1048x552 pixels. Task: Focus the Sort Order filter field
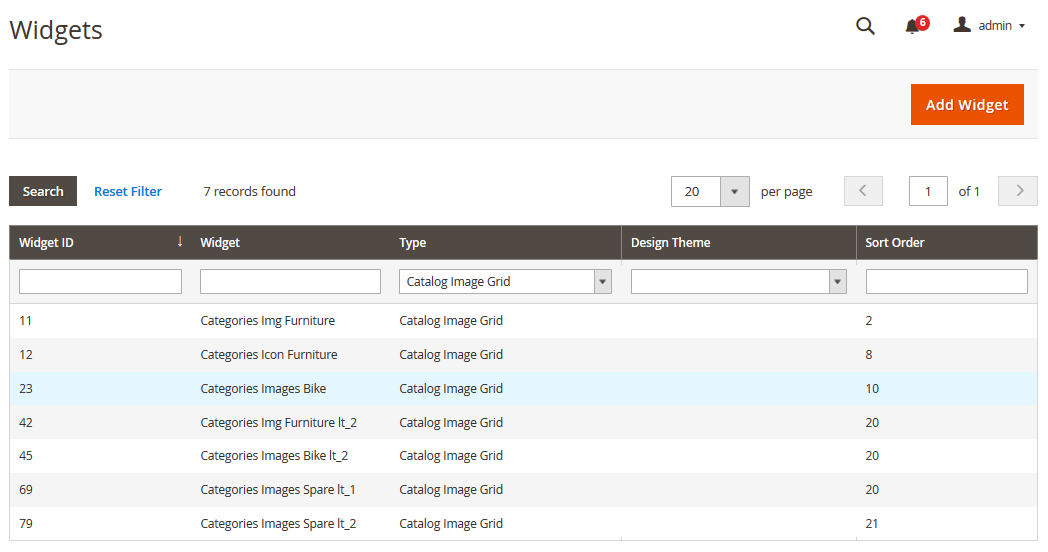946,281
